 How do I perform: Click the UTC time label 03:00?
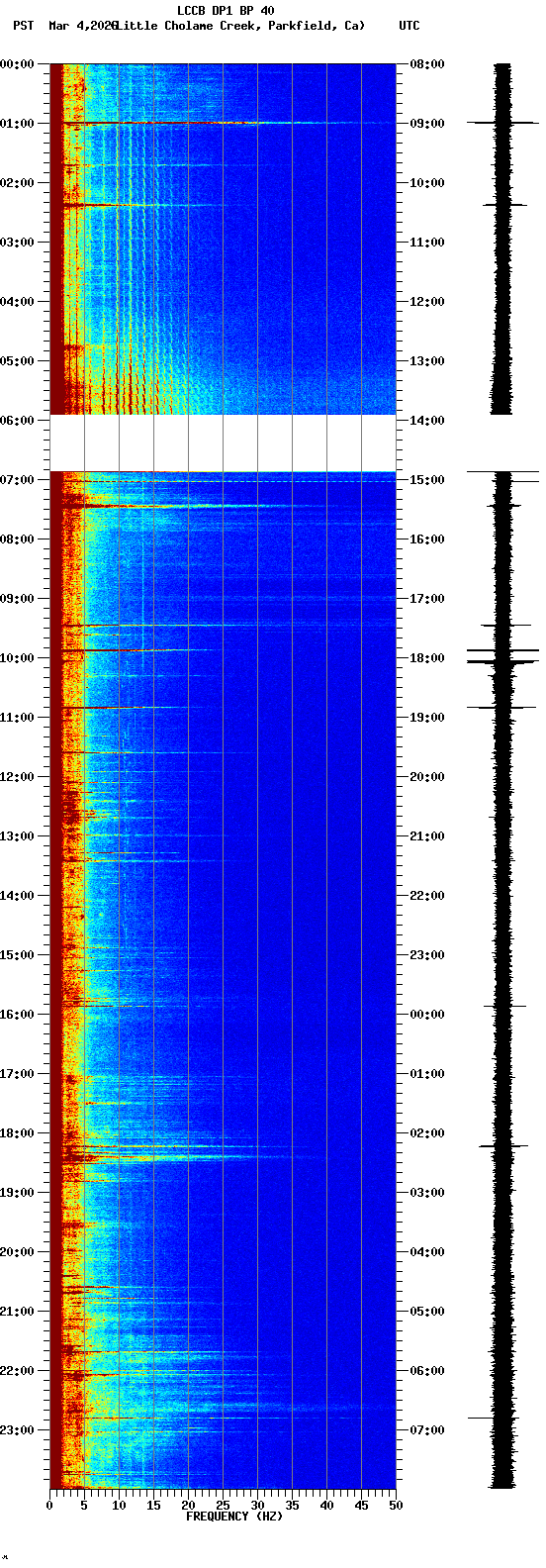click(x=426, y=1193)
